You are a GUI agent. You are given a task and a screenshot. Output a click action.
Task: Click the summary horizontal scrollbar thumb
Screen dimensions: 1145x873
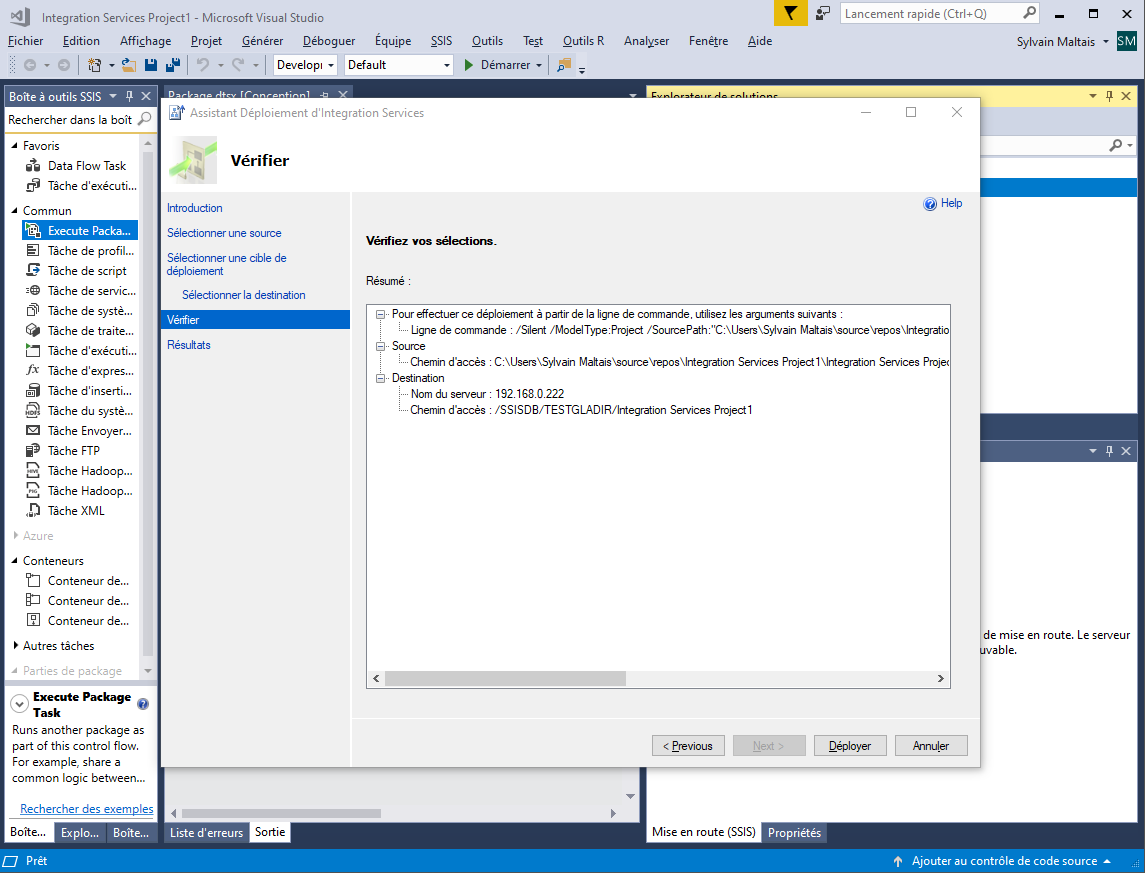[x=505, y=679]
